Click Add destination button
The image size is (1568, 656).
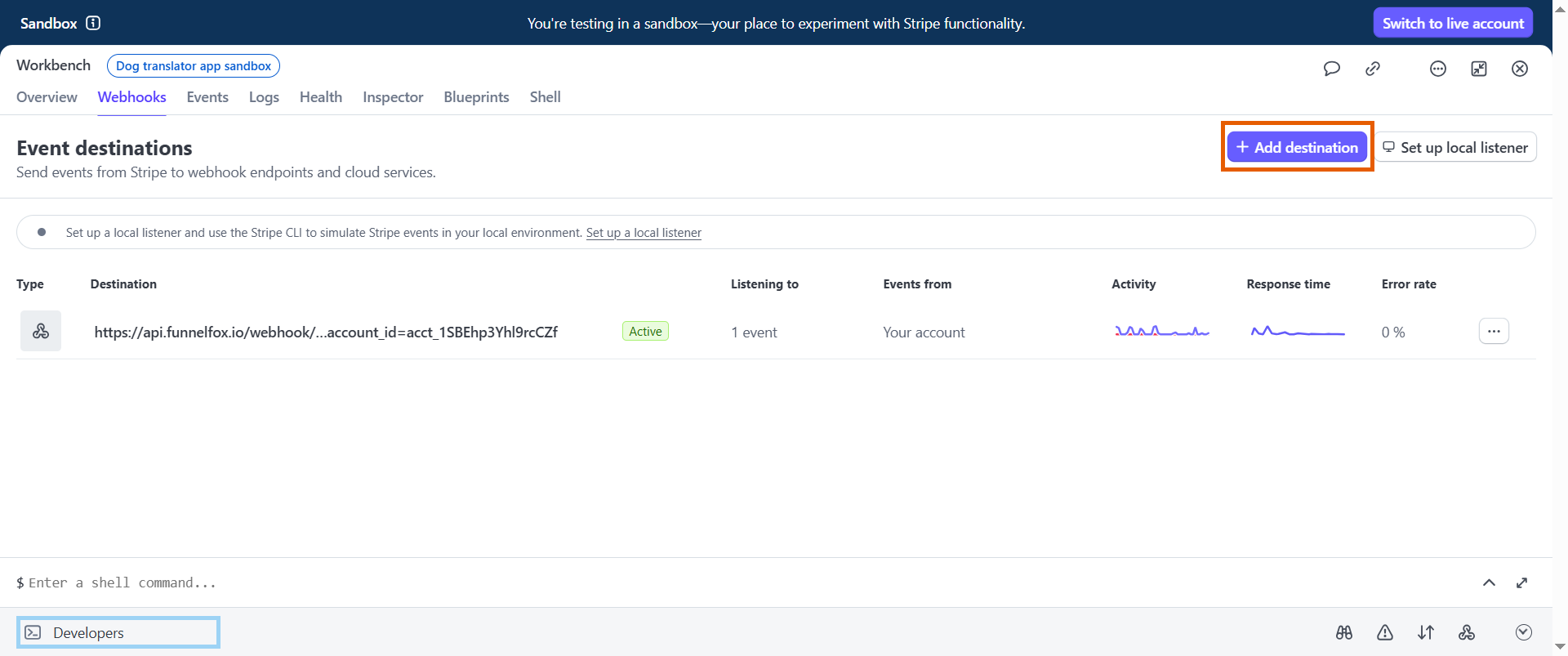(x=1297, y=147)
